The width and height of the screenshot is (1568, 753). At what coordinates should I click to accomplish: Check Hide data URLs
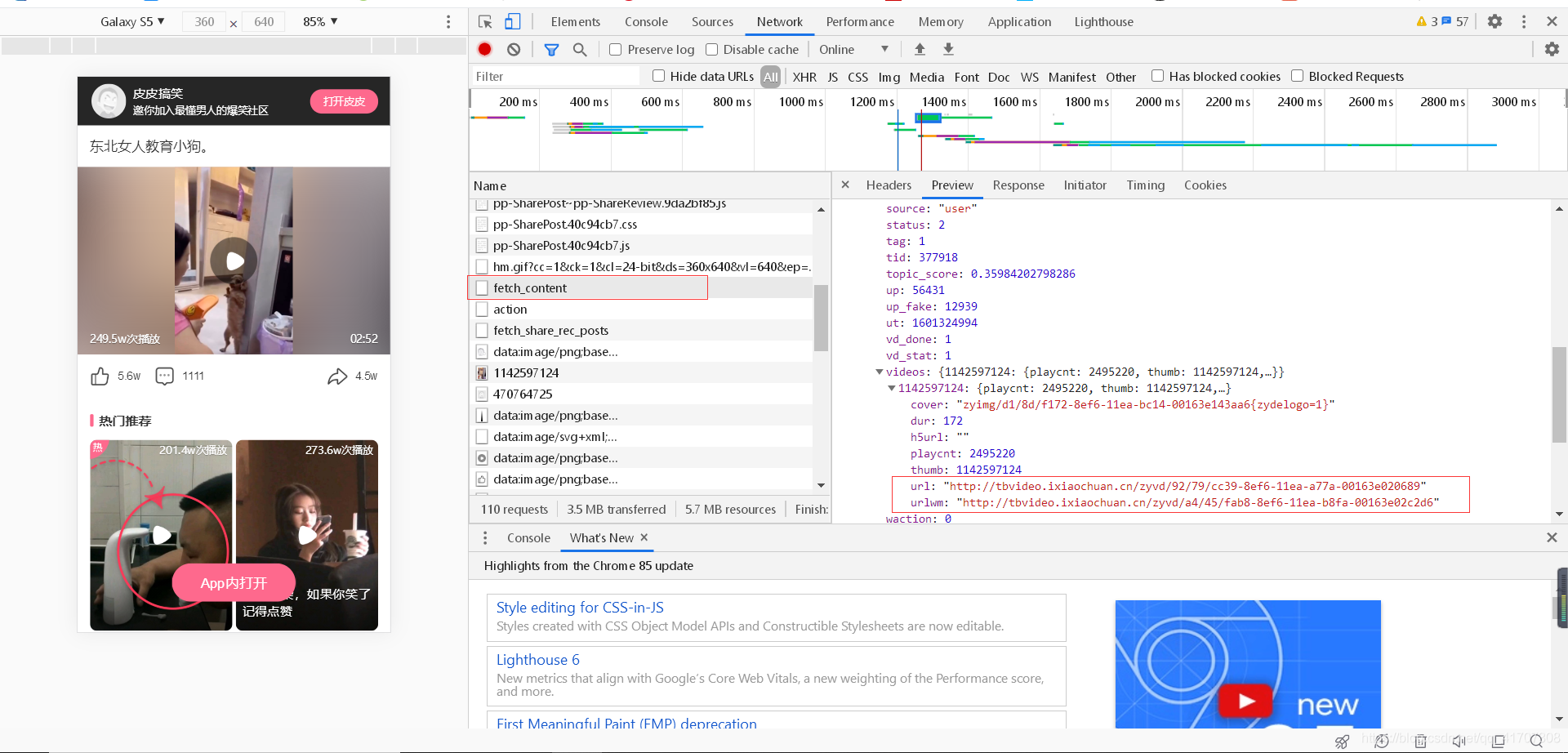pyautogui.click(x=658, y=76)
